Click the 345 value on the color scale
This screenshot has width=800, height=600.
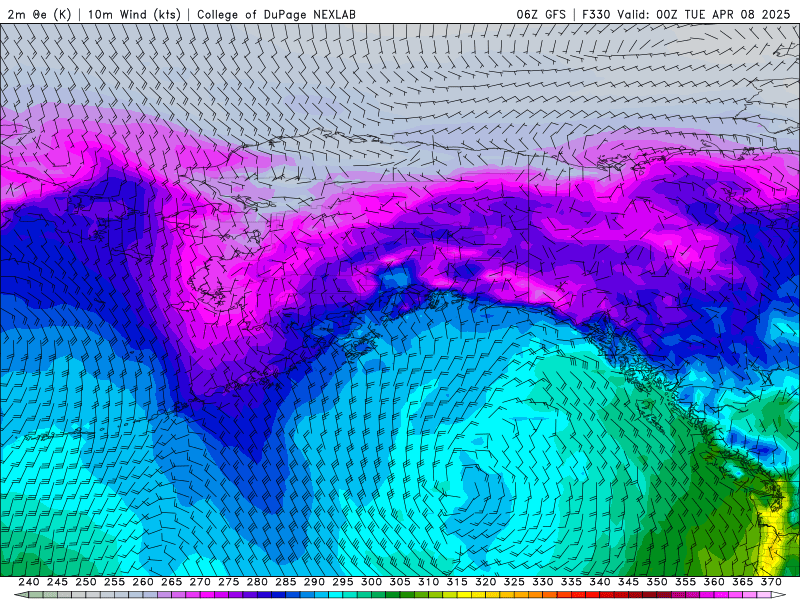629,582
